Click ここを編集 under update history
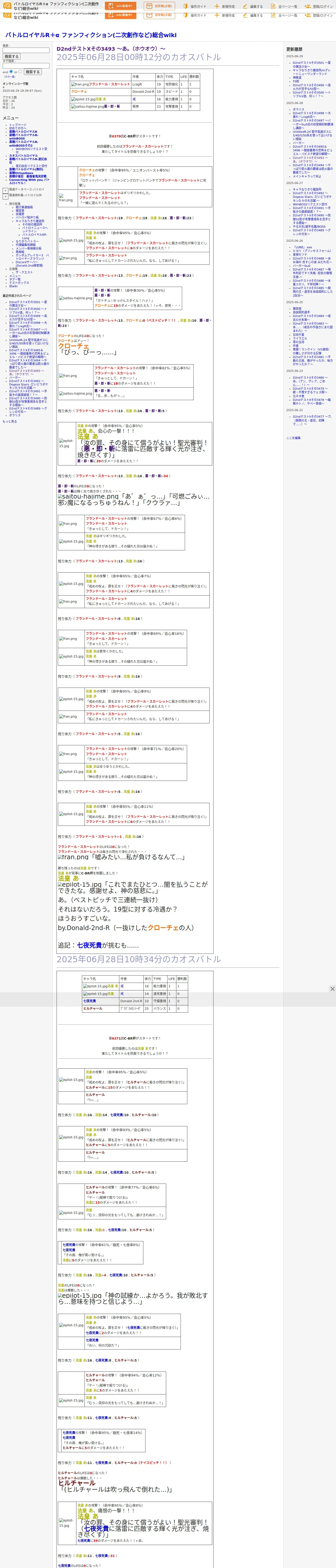336x1568 pixels. click(x=293, y=438)
